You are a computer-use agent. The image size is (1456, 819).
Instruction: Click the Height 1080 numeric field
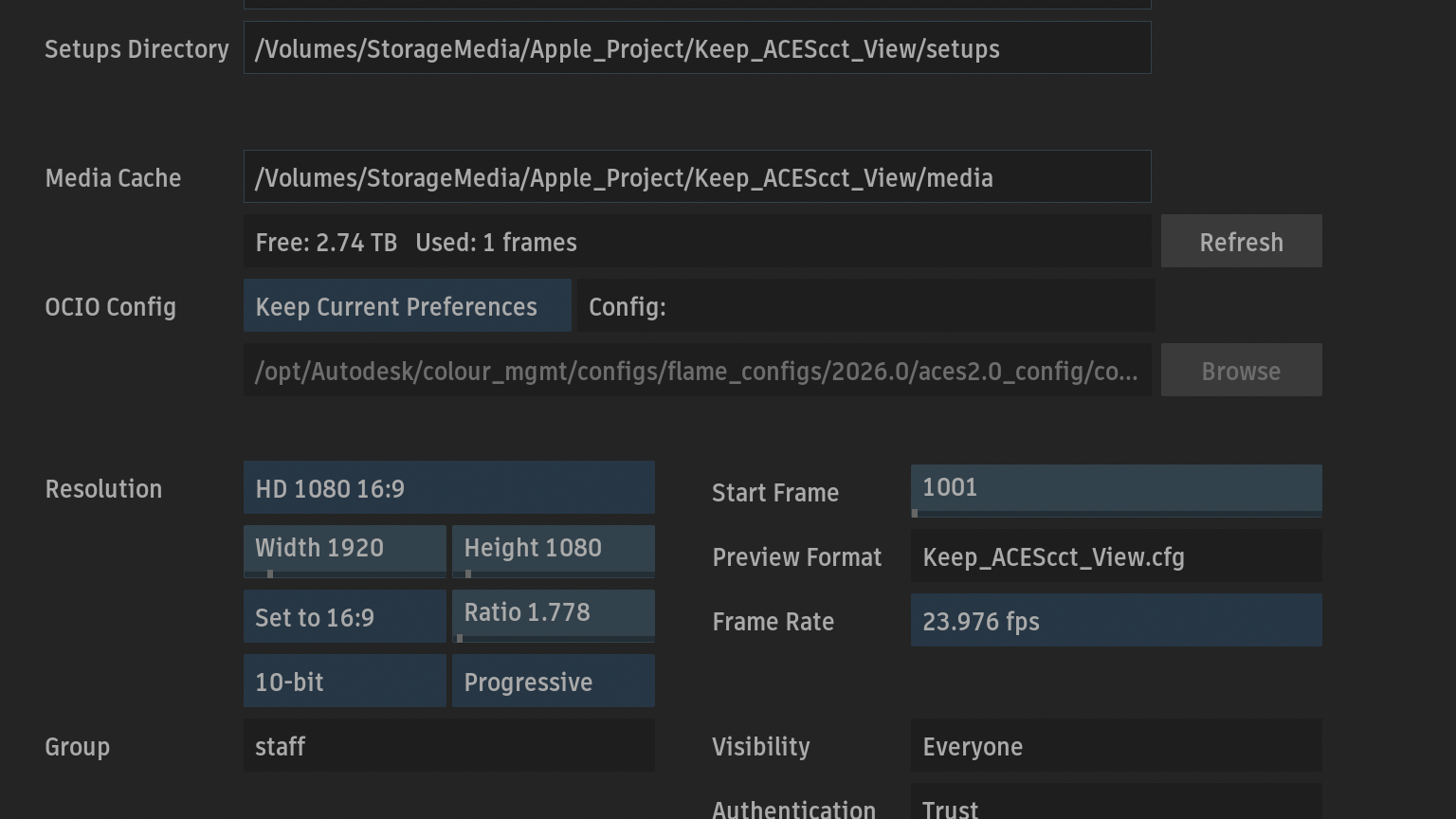pyautogui.click(x=553, y=549)
